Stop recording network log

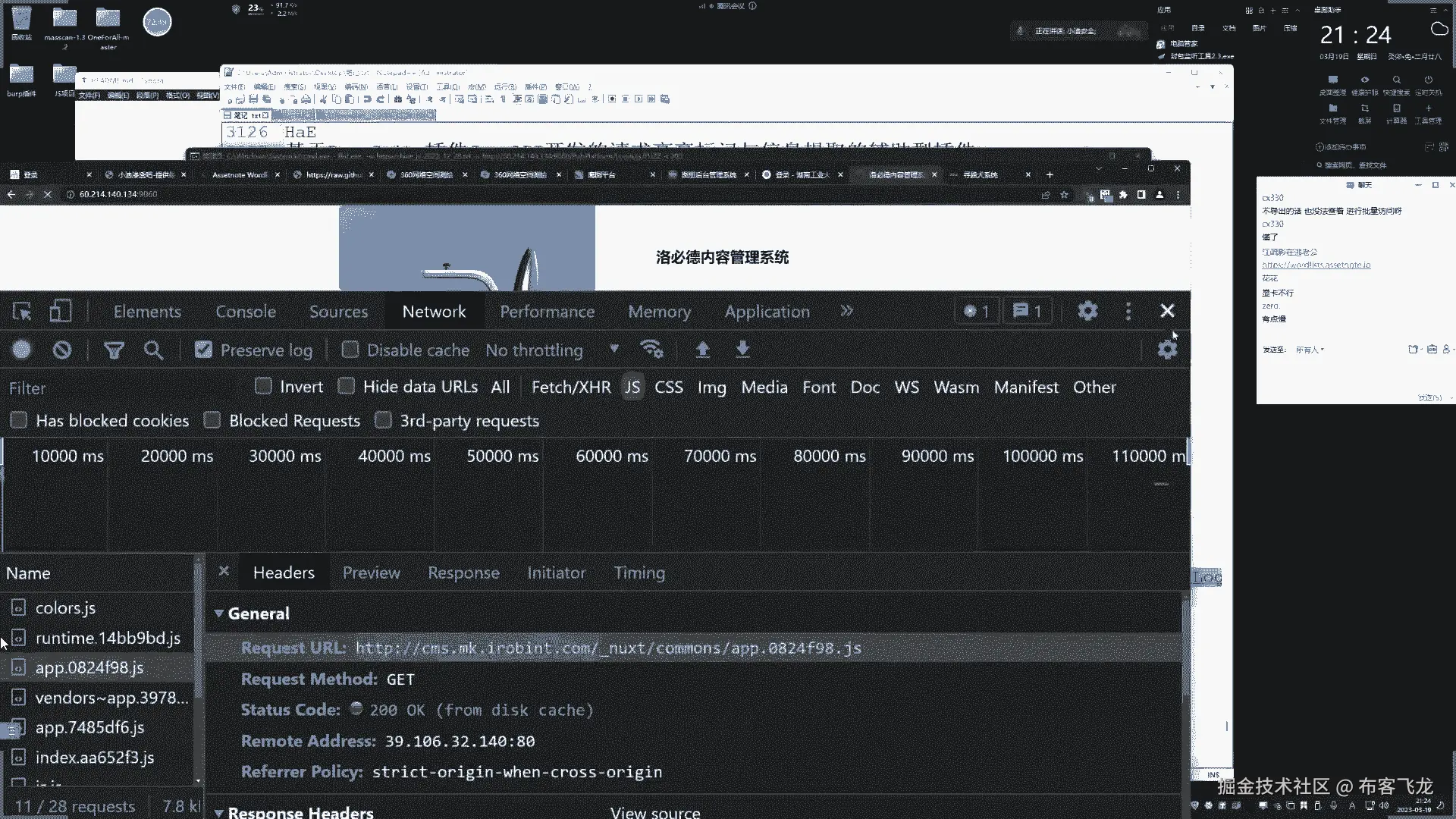[x=22, y=350]
